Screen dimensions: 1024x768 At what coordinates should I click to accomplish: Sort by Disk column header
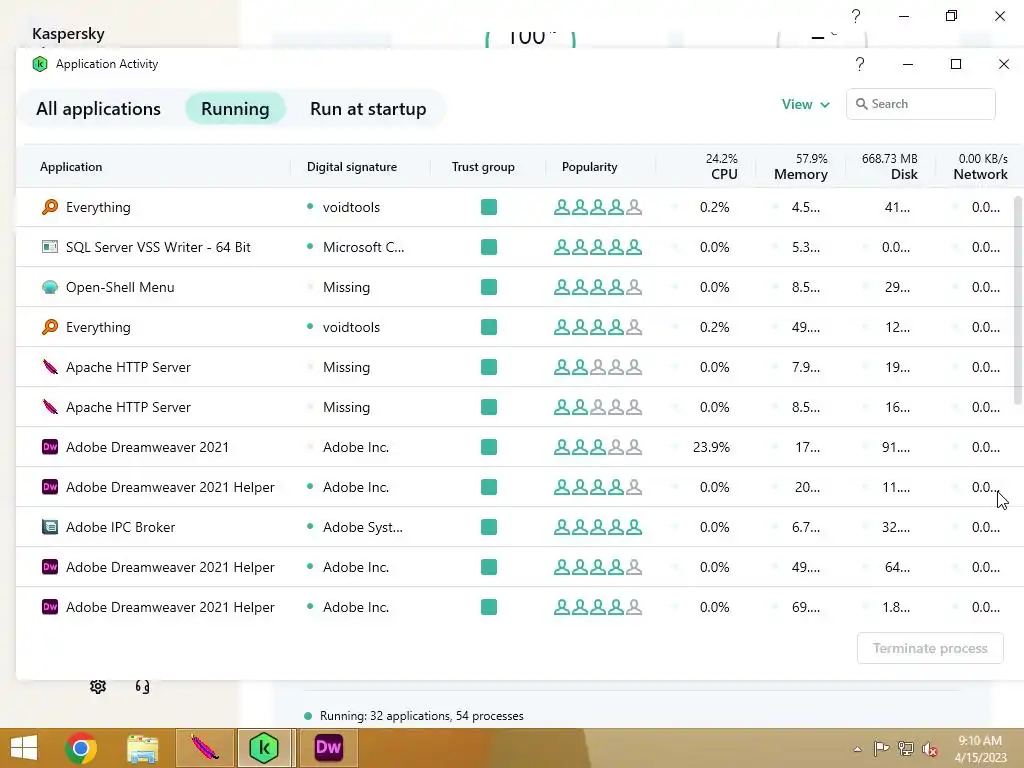[x=889, y=167]
